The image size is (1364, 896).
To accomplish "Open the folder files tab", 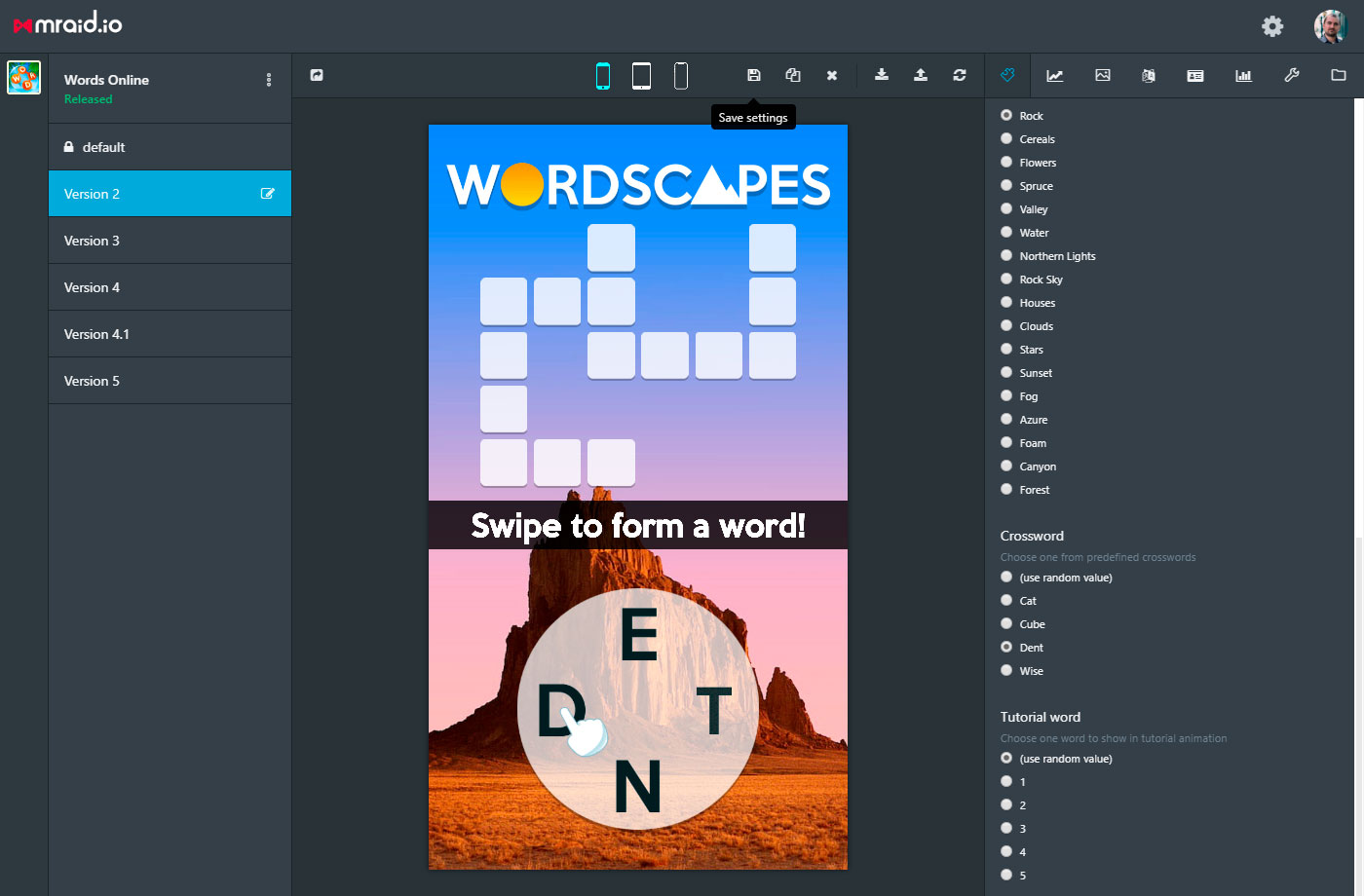I will (1339, 75).
